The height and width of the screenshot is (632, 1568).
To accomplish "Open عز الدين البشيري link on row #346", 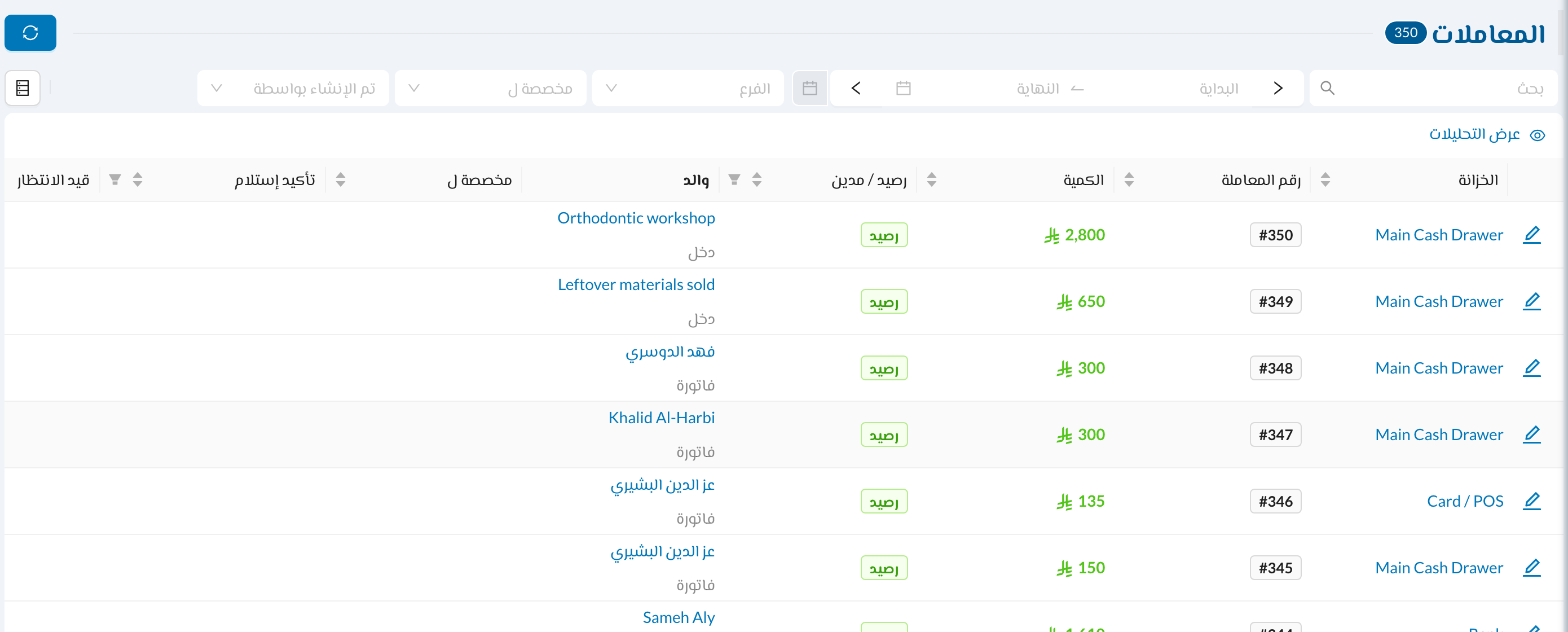I will click(x=662, y=485).
